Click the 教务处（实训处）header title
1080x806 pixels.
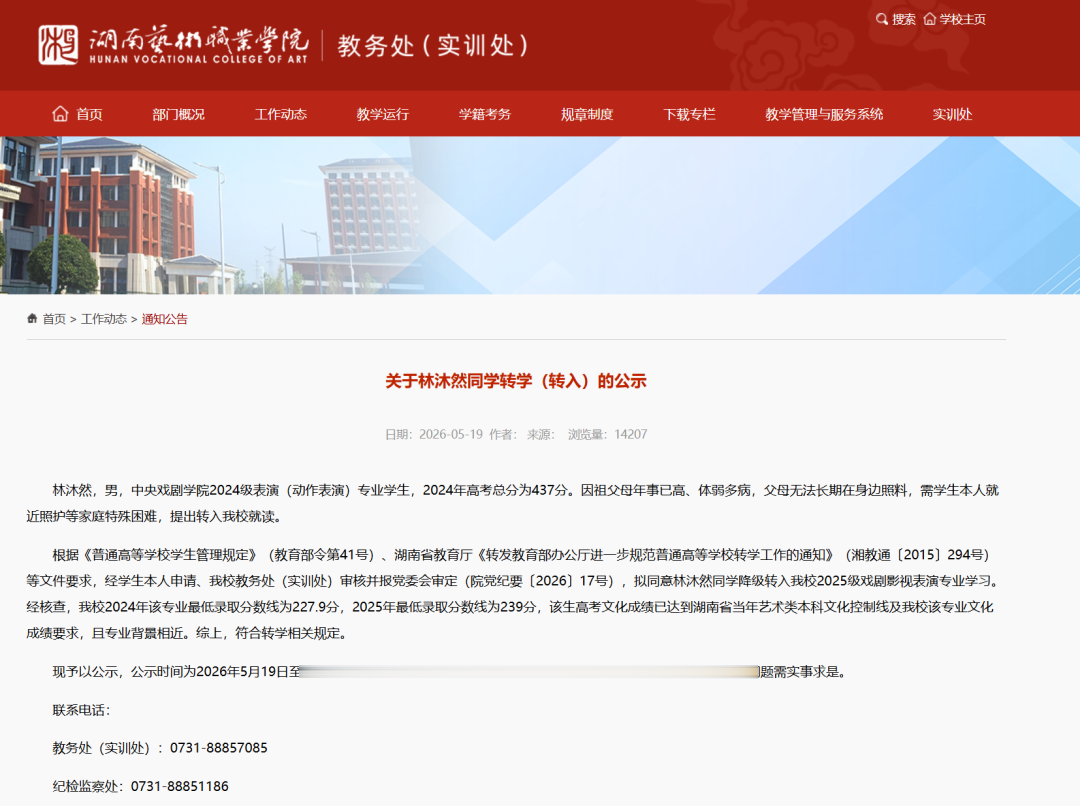(433, 45)
